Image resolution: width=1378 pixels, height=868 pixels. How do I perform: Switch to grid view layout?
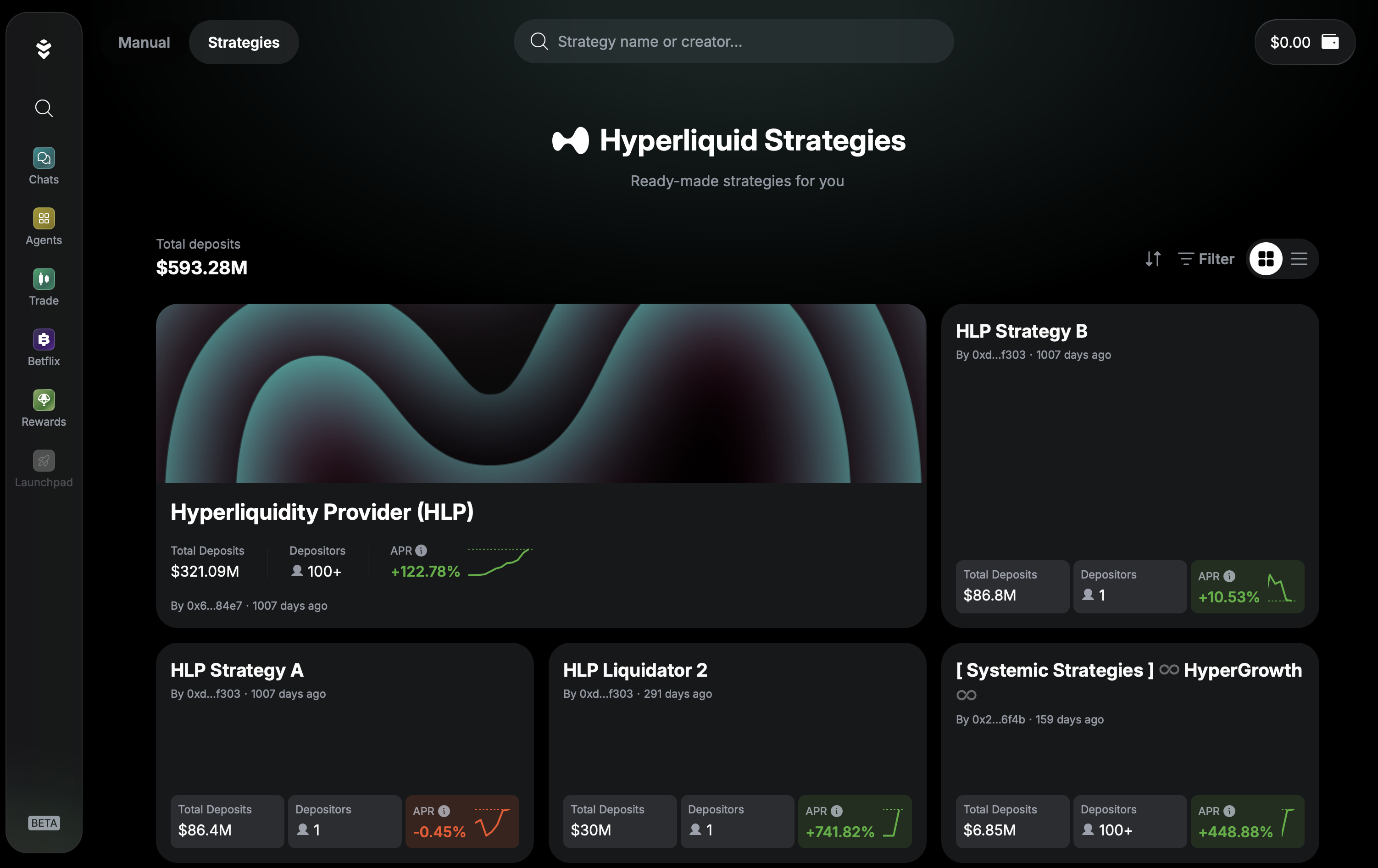tap(1265, 259)
